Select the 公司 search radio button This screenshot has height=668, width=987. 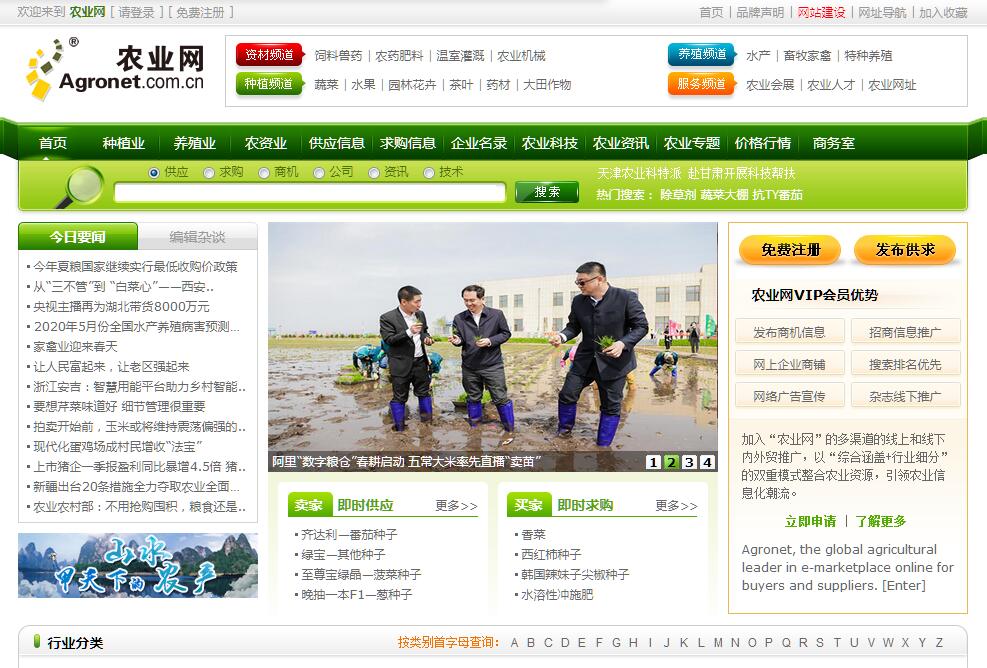coord(319,173)
